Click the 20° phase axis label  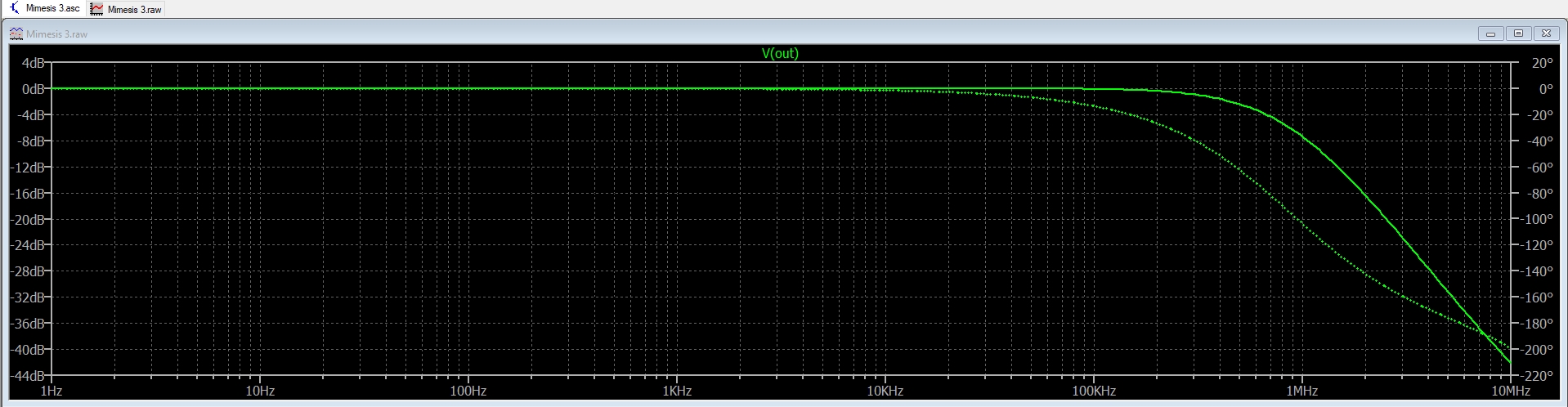pyautogui.click(x=1542, y=63)
